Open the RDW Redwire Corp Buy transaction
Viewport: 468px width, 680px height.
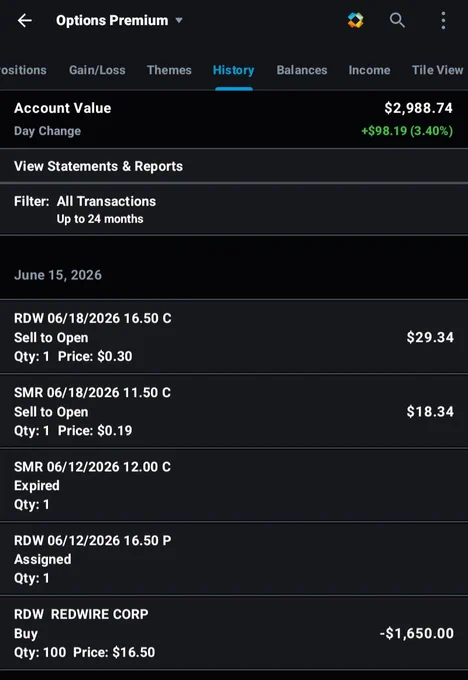tap(234, 633)
